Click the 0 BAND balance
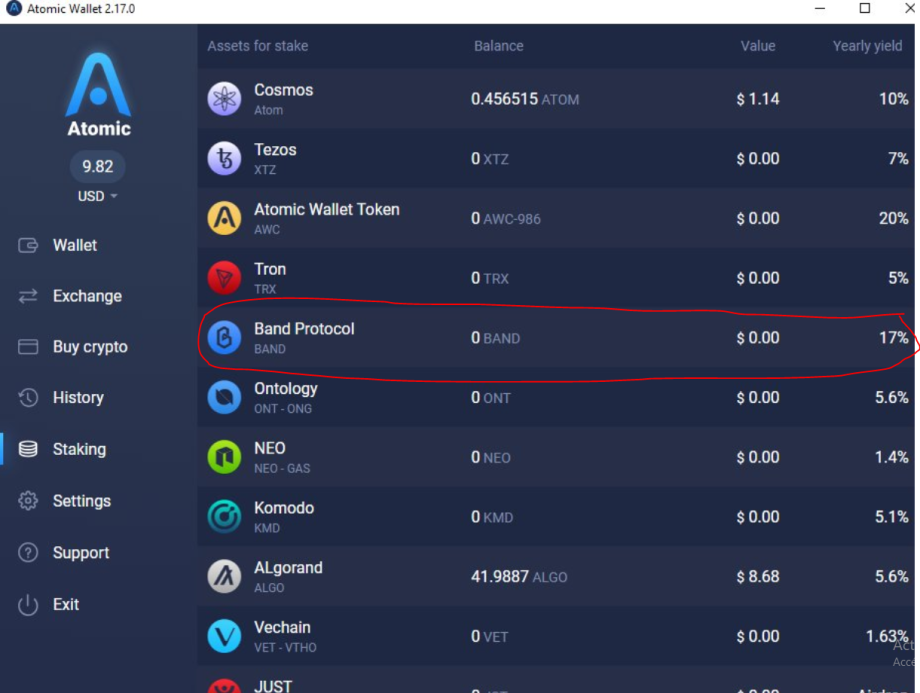This screenshot has width=920, height=693. pos(495,338)
